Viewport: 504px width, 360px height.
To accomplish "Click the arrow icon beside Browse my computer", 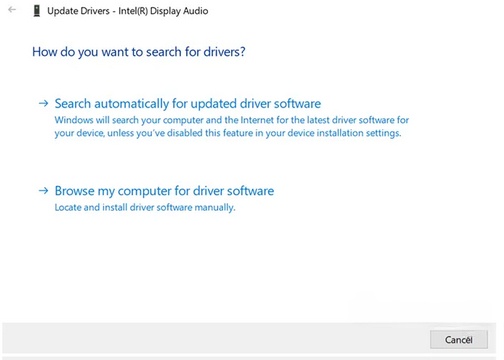I will click(x=43, y=191).
